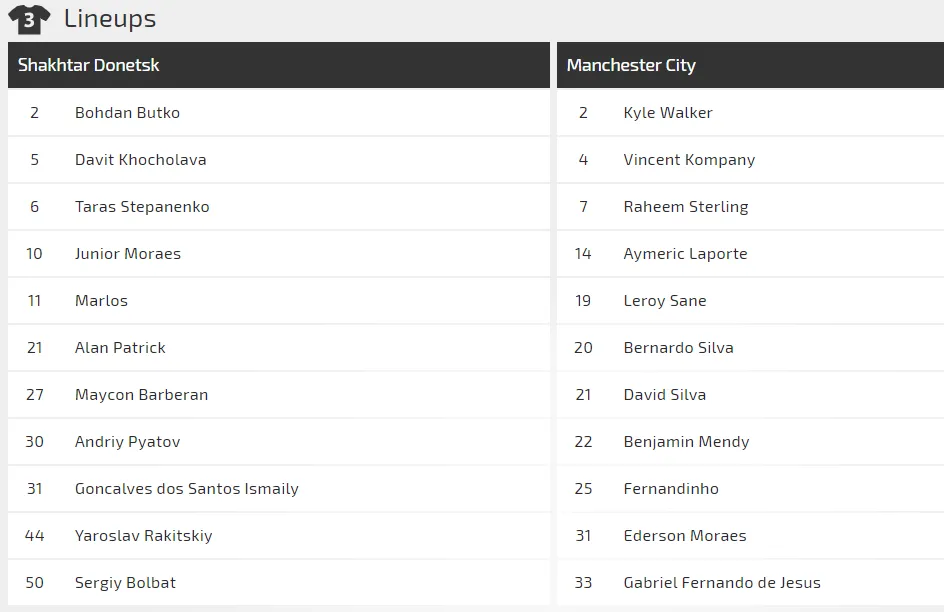Viewport: 944px width, 612px height.
Task: Select Goncalves dos Santos Ismaily
Action: (187, 489)
